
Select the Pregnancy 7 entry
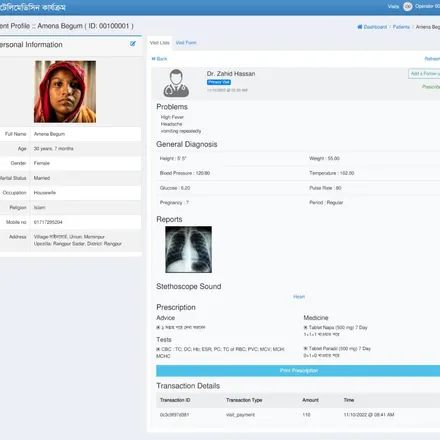174,202
